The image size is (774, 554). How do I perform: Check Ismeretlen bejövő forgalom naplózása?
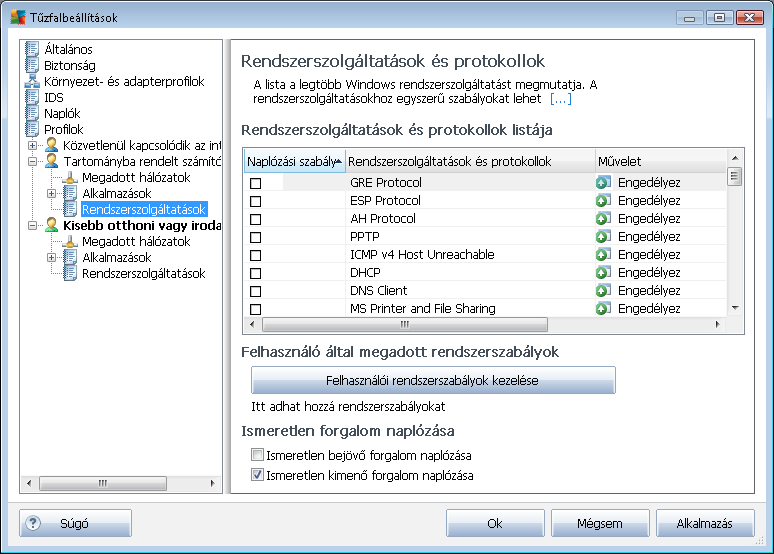pos(257,454)
